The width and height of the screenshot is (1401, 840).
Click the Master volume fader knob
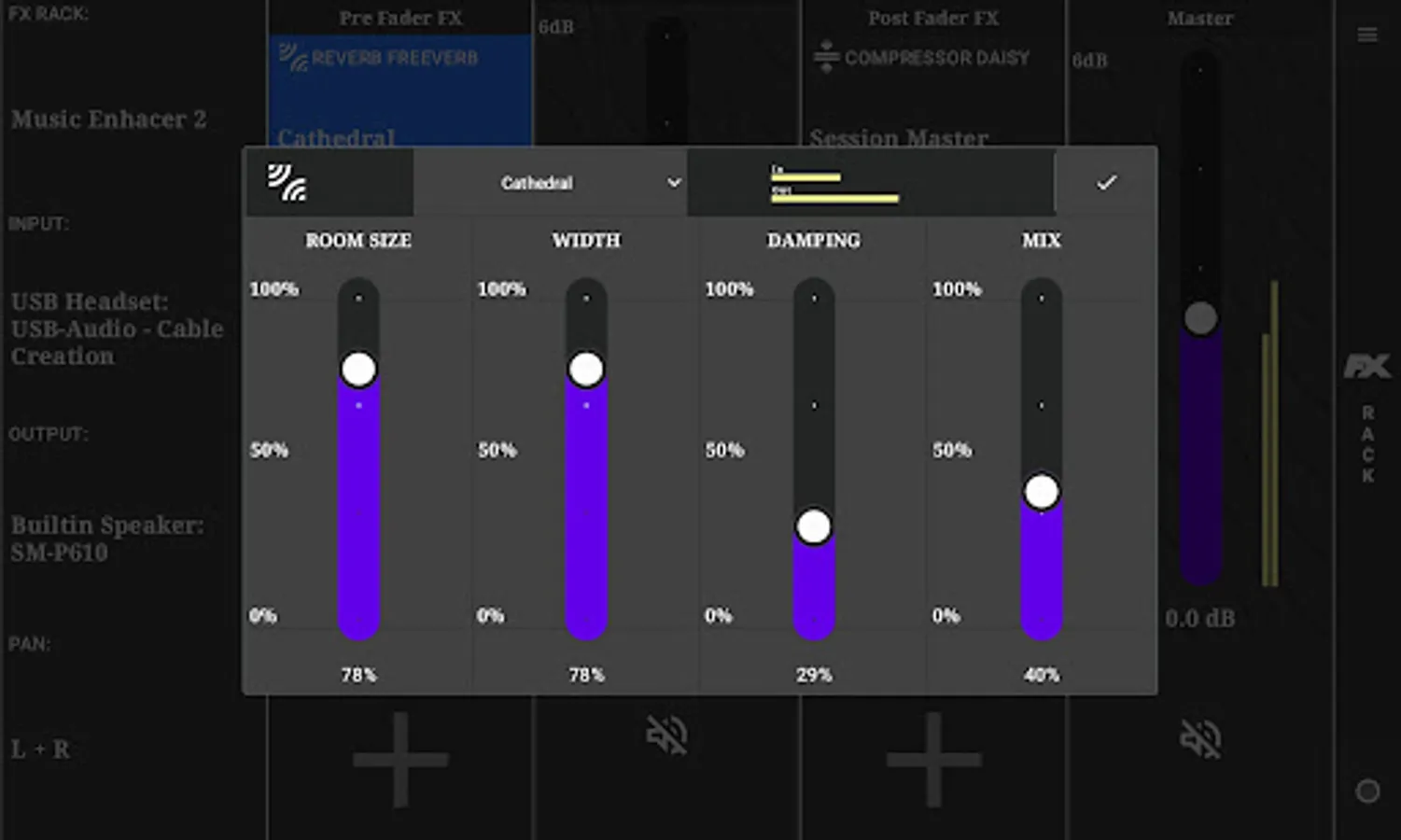coord(1200,319)
